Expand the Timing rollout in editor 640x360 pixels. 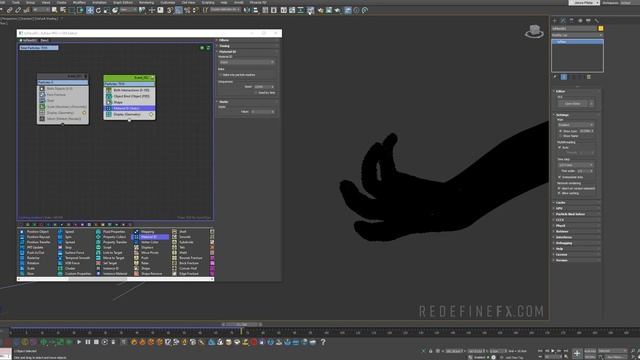pyautogui.click(x=247, y=46)
